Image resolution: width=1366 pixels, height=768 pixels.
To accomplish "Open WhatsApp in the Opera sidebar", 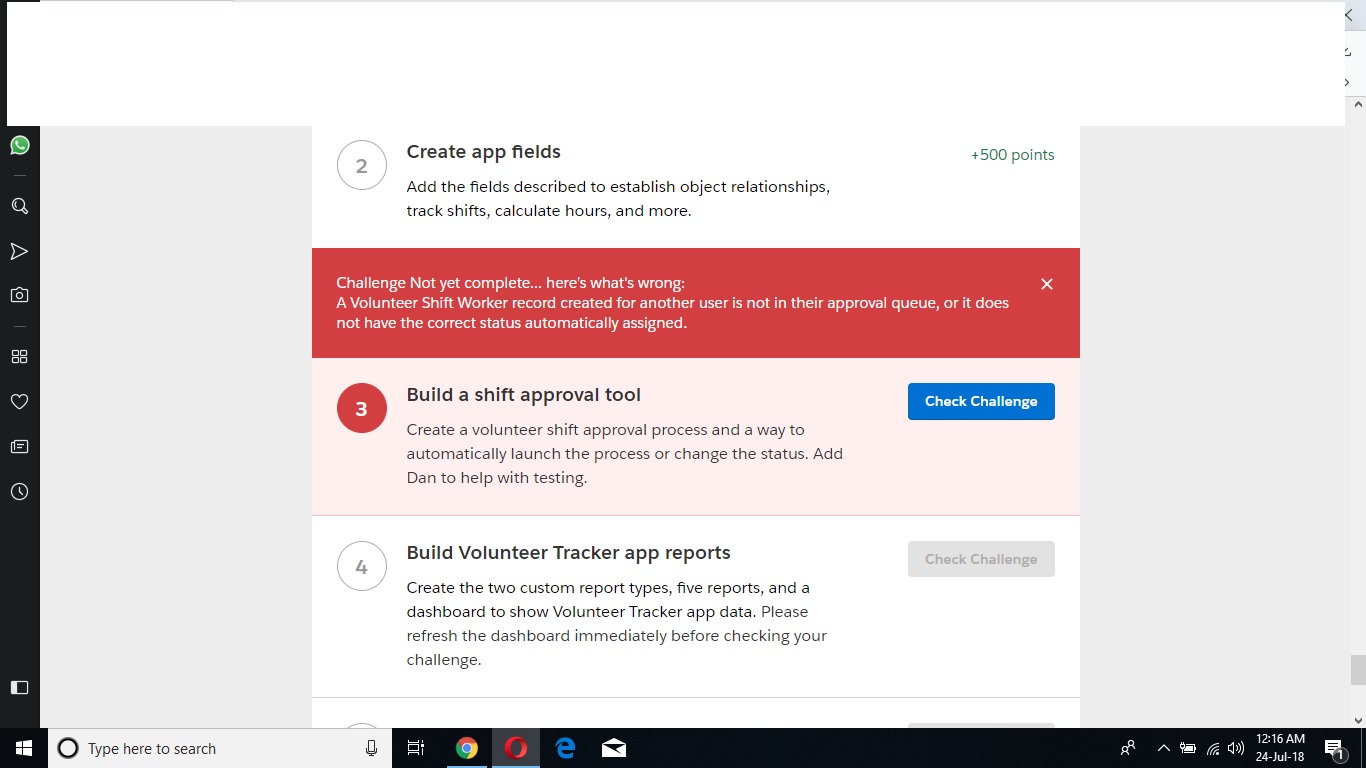I will (x=20, y=146).
